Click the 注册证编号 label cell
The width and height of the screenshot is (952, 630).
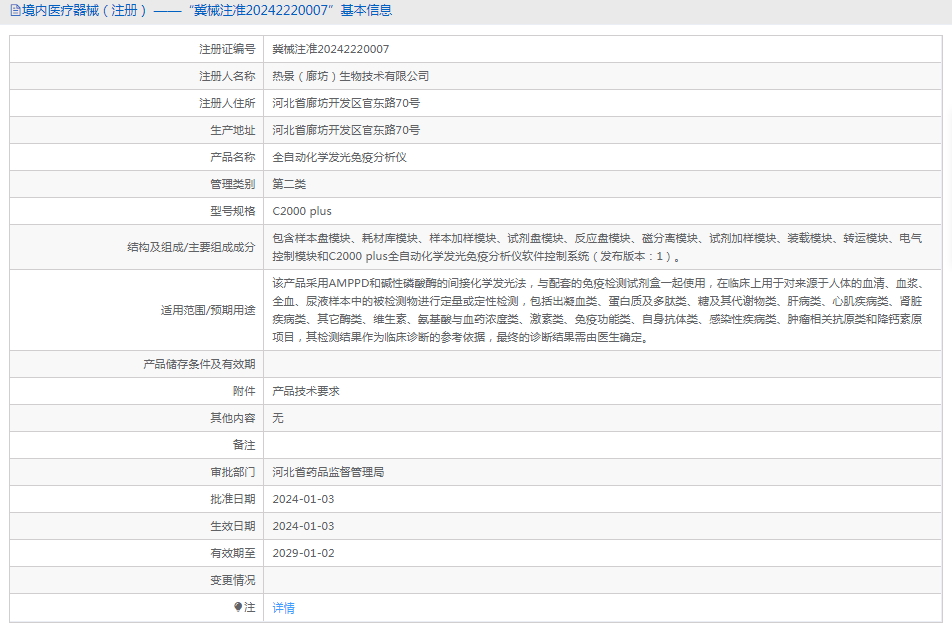click(x=227, y=49)
